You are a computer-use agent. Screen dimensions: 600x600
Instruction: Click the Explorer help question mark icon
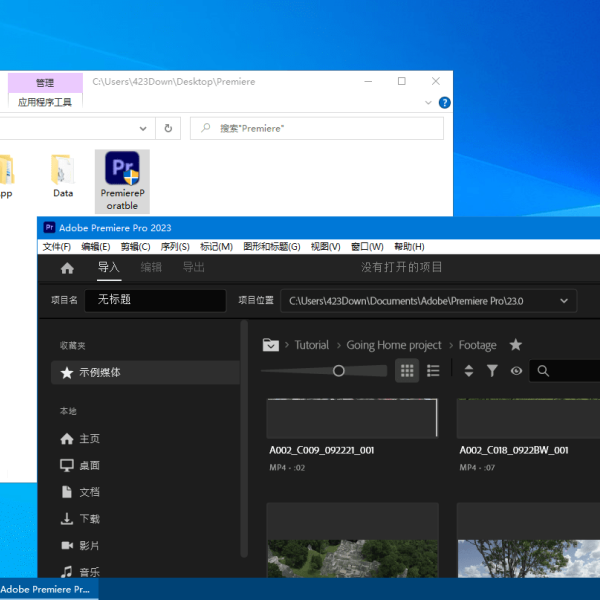click(x=444, y=103)
